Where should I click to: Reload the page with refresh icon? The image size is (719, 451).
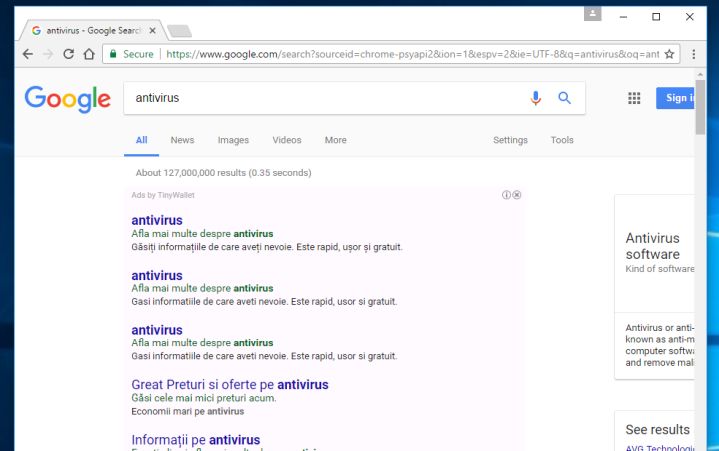pos(68,54)
